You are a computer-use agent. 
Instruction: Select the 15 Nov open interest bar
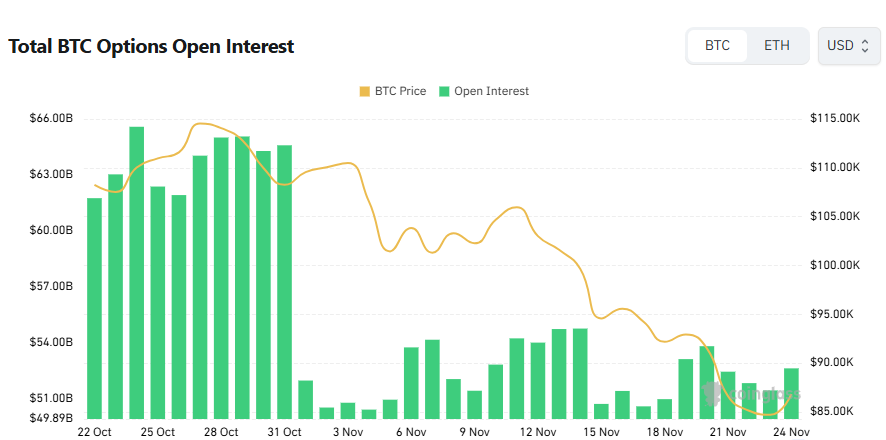point(601,410)
